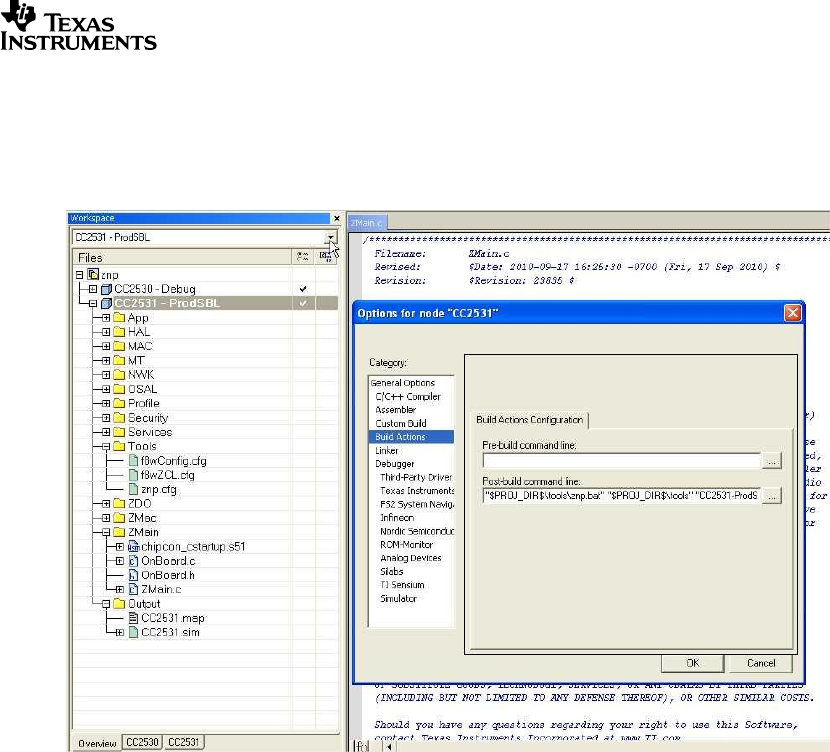Viewport: 830px width, 752px height.
Task: Expand the Security folder
Action: click(x=106, y=418)
